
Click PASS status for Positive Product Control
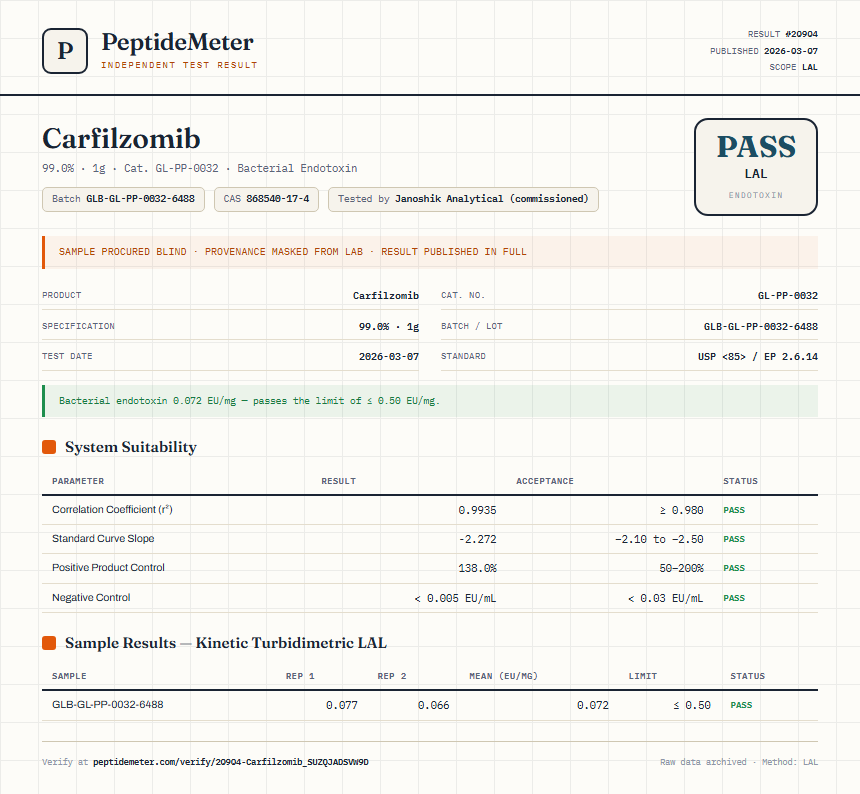(734, 568)
